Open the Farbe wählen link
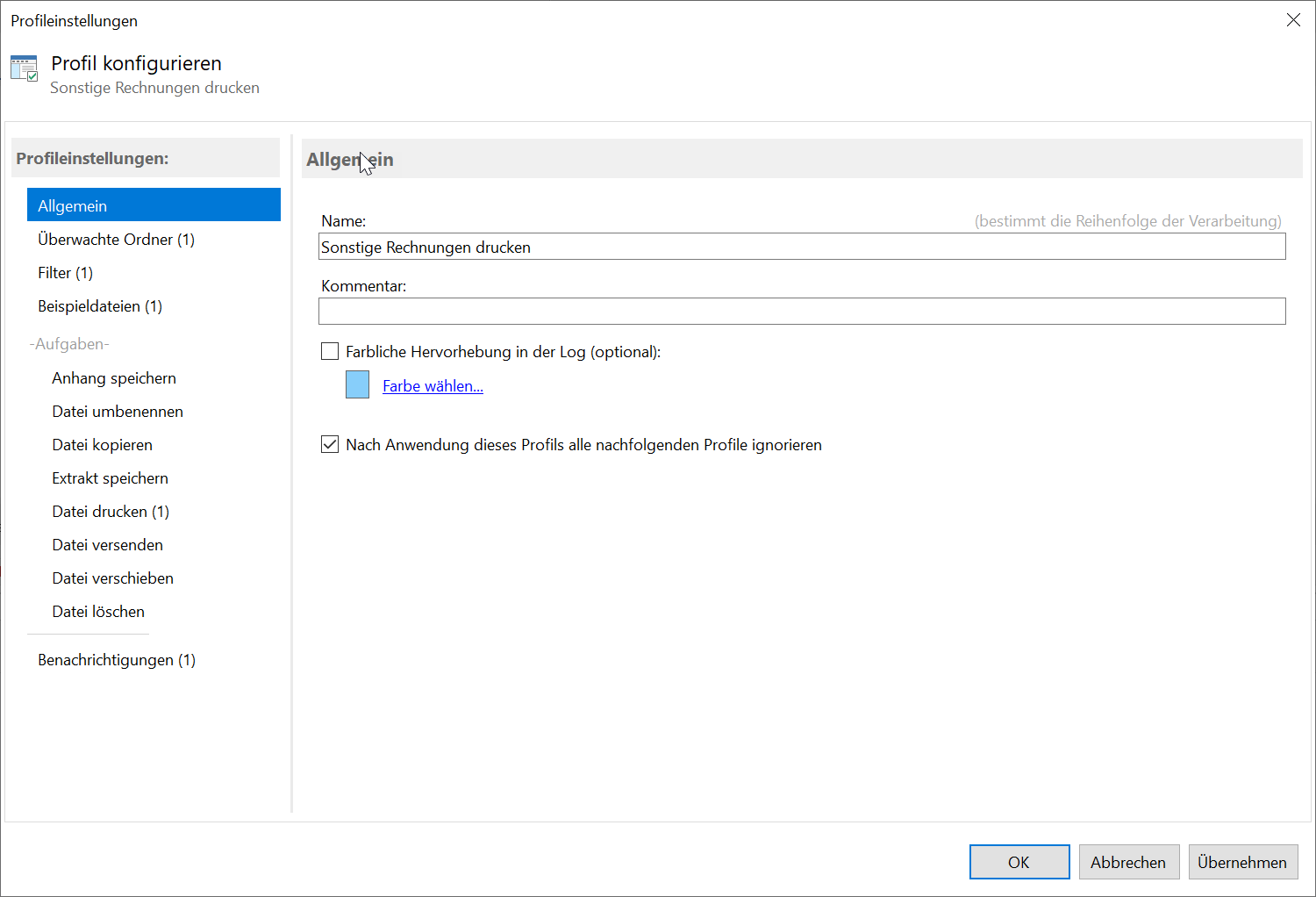 point(433,386)
